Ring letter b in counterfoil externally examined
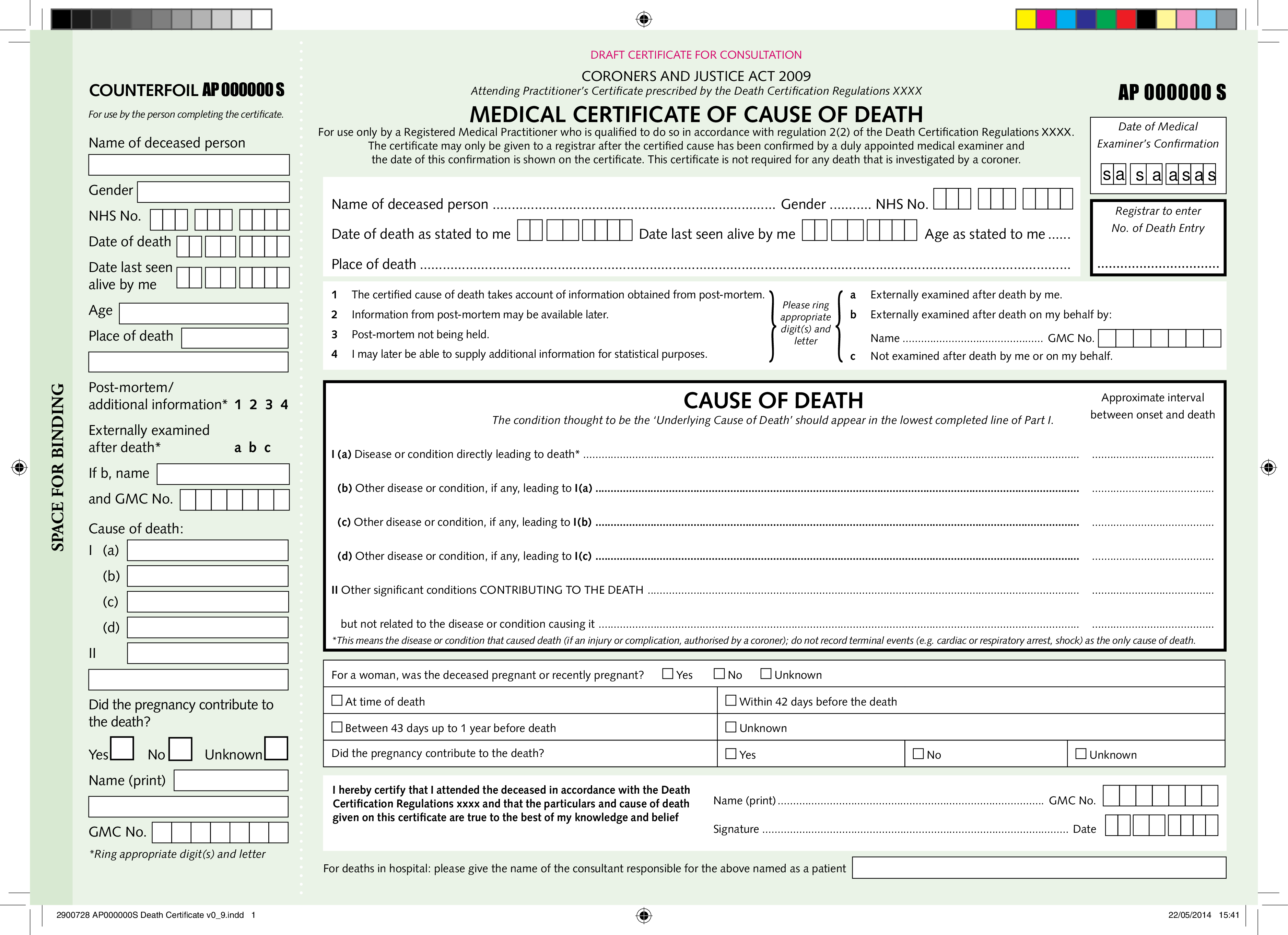 (x=253, y=447)
